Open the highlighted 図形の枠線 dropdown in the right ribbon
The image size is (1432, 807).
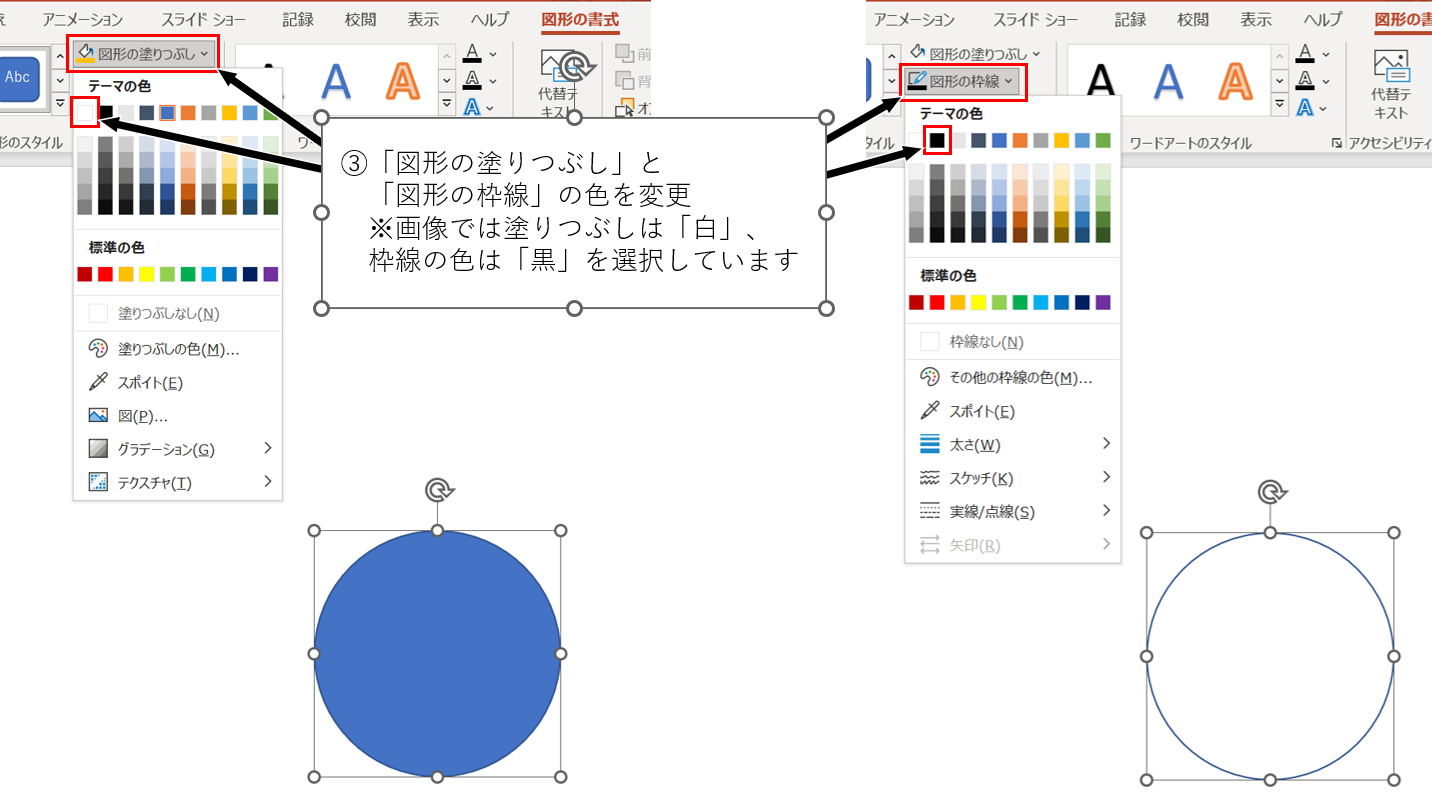pos(964,81)
